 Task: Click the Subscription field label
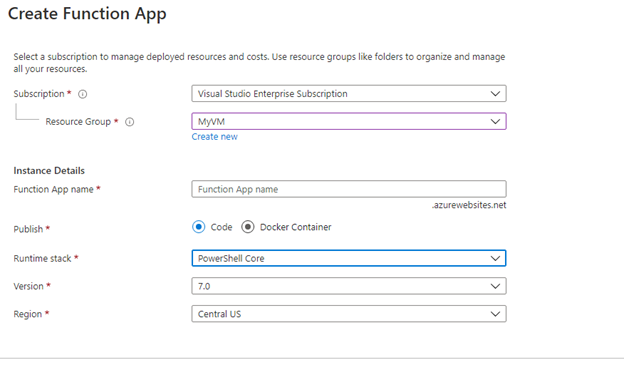pos(39,94)
